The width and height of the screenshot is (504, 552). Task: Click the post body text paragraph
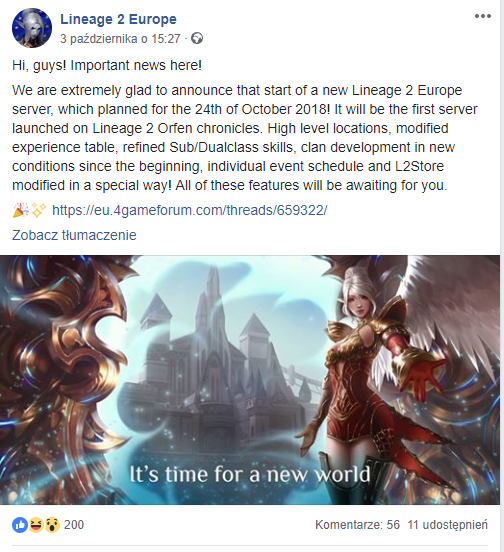pos(245,138)
